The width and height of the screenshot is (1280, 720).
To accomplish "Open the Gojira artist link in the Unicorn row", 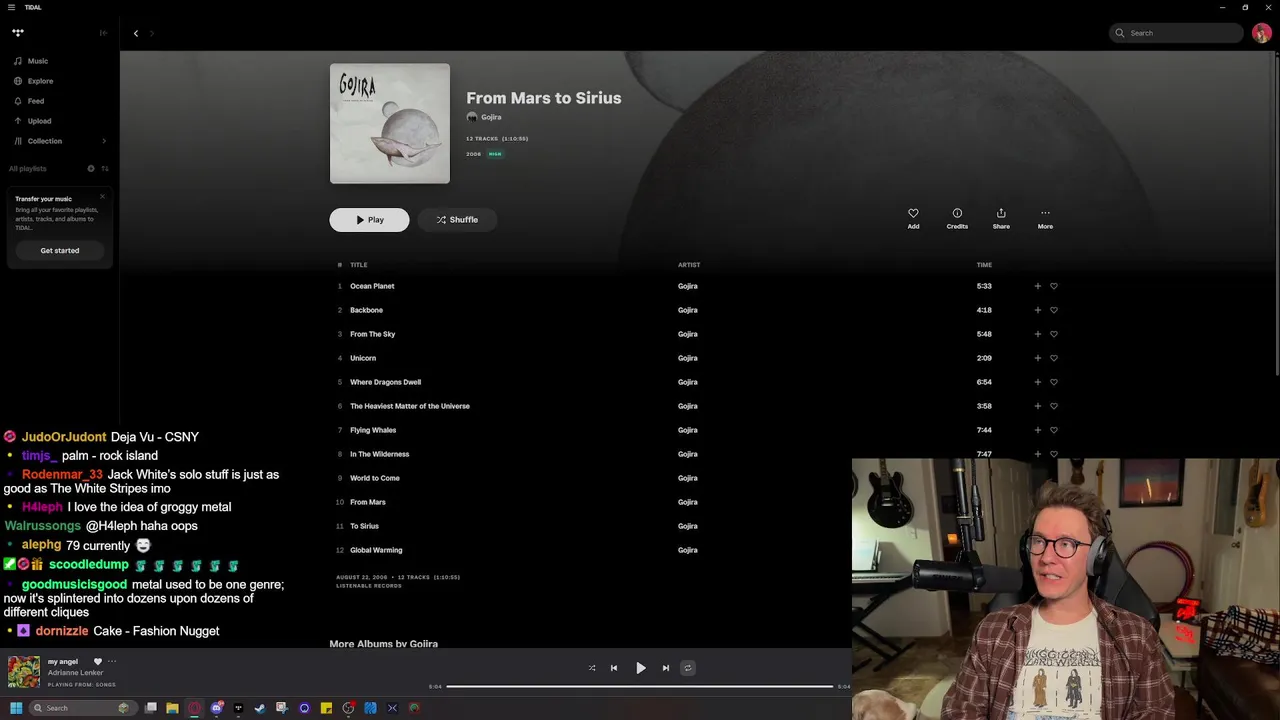I will 688,358.
